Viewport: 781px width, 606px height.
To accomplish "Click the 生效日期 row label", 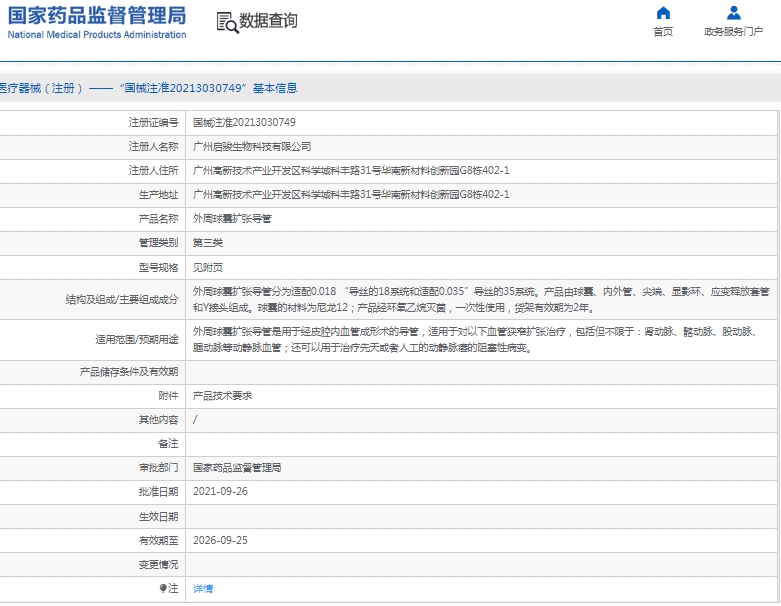I will click(158, 516).
